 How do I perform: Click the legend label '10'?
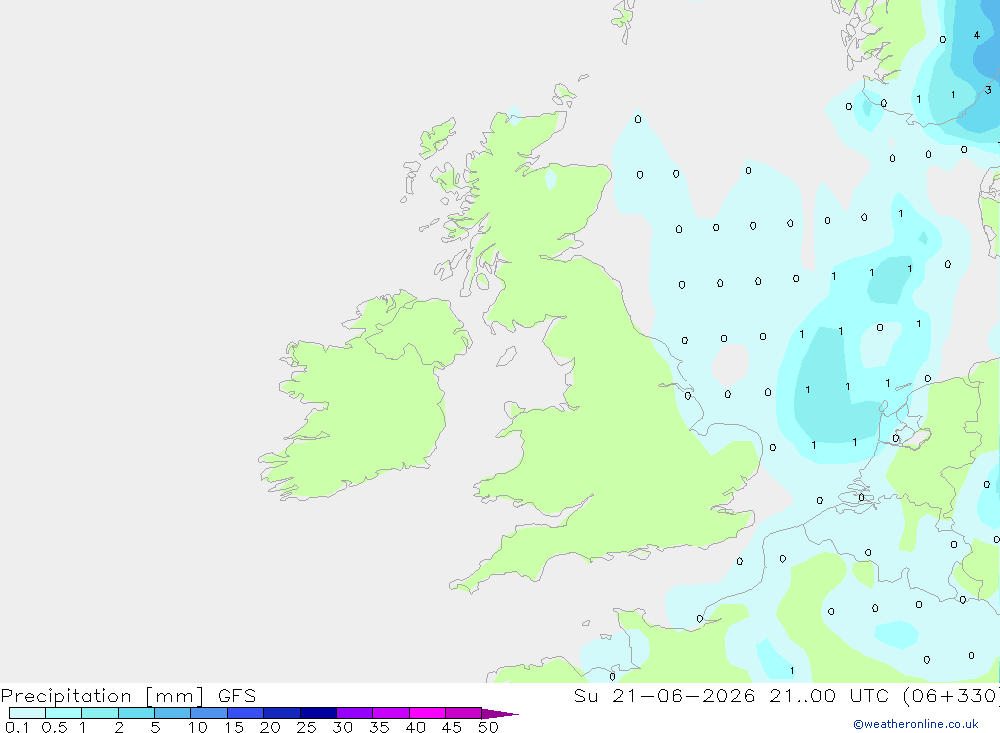pyautogui.click(x=198, y=727)
